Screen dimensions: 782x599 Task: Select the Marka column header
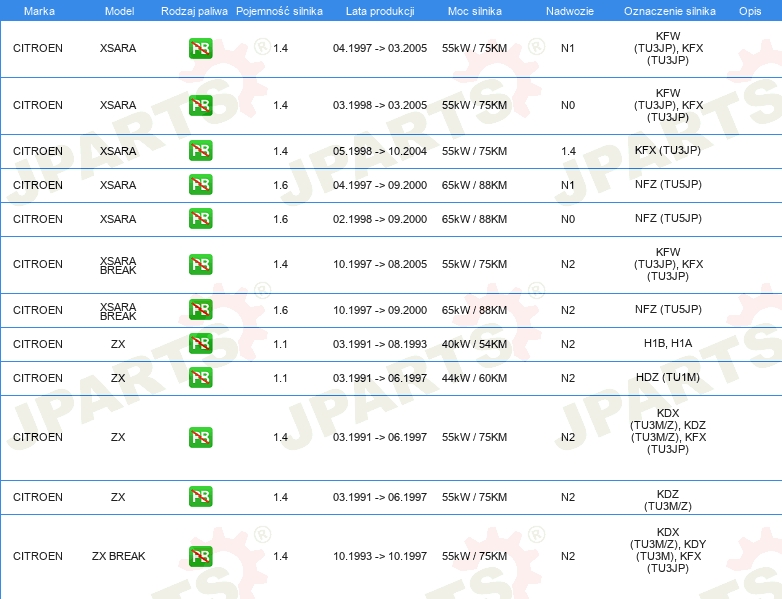click(x=39, y=11)
